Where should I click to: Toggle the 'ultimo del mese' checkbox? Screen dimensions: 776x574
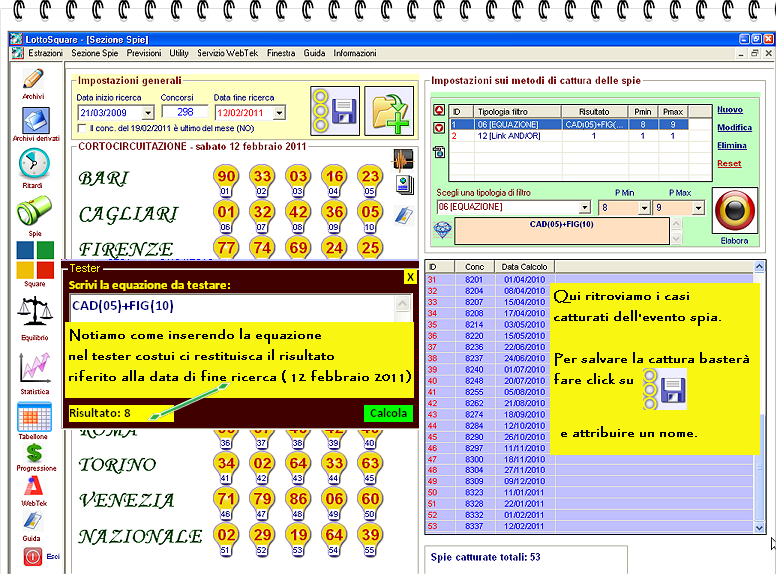coord(82,129)
